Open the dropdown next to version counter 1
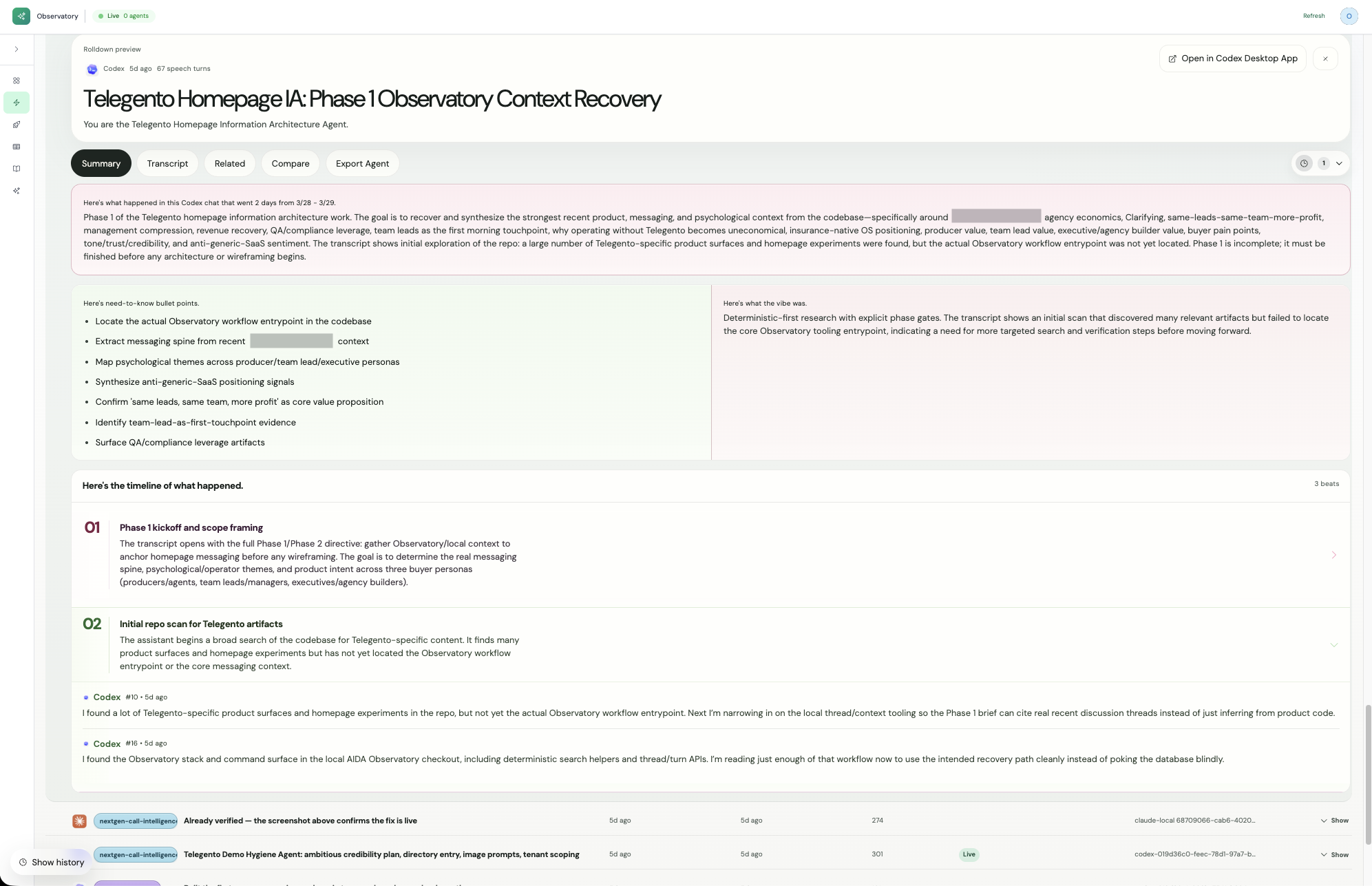 tap(1339, 163)
